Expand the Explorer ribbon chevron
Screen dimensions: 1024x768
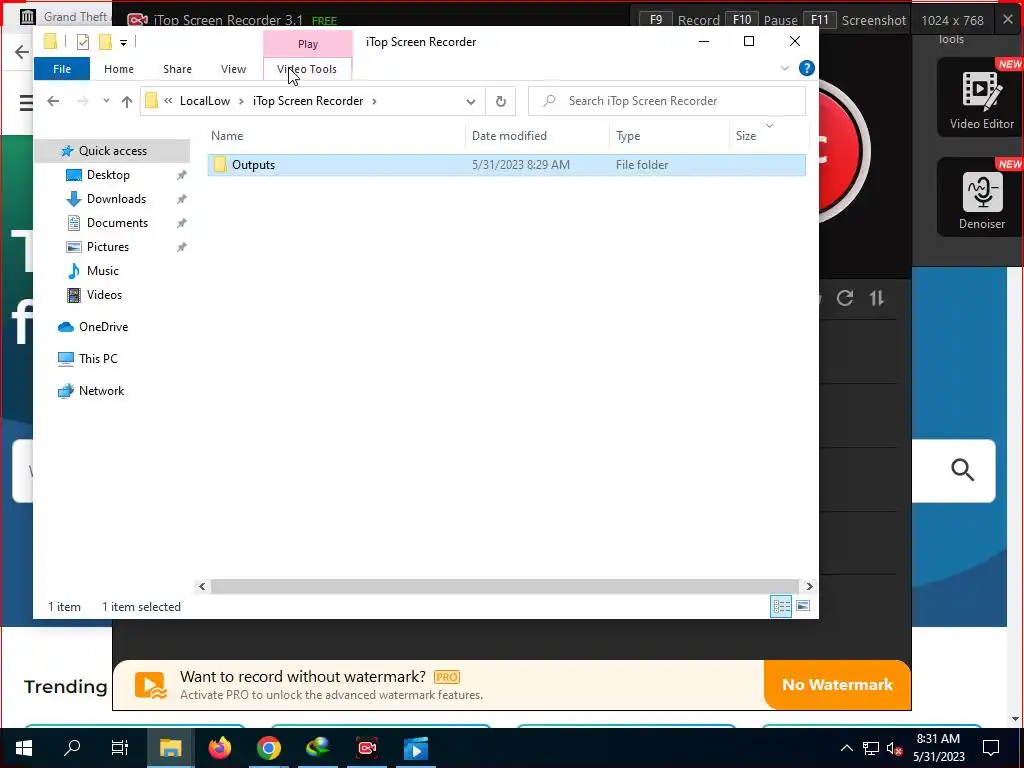click(784, 68)
